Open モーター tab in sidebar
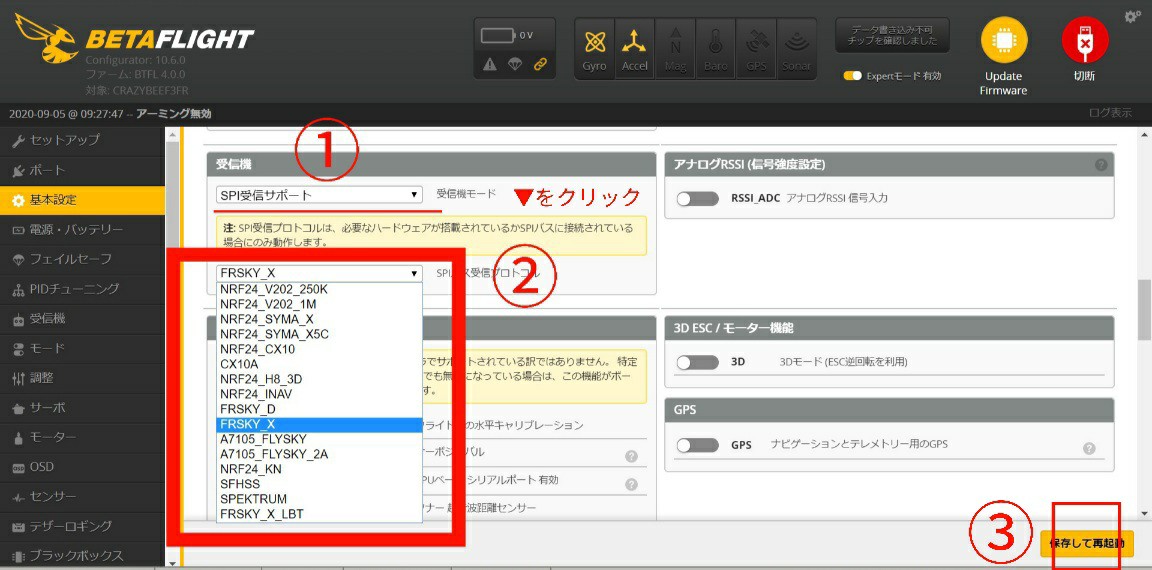The image size is (1152, 570). tap(82, 437)
